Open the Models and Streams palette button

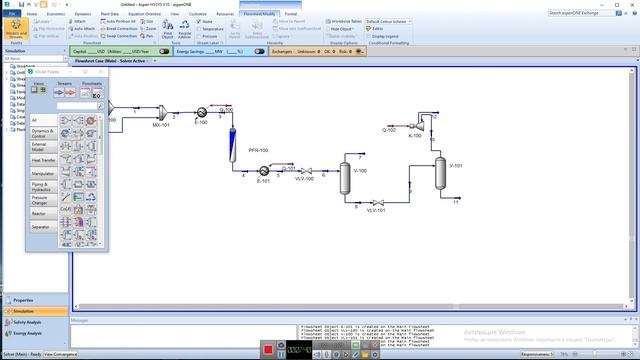(16, 29)
